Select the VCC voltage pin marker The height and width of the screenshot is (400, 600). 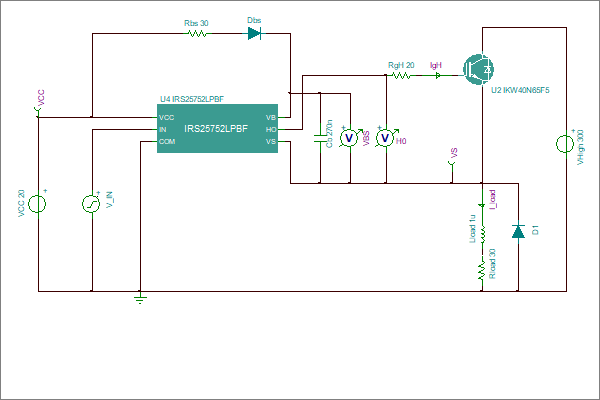38,112
